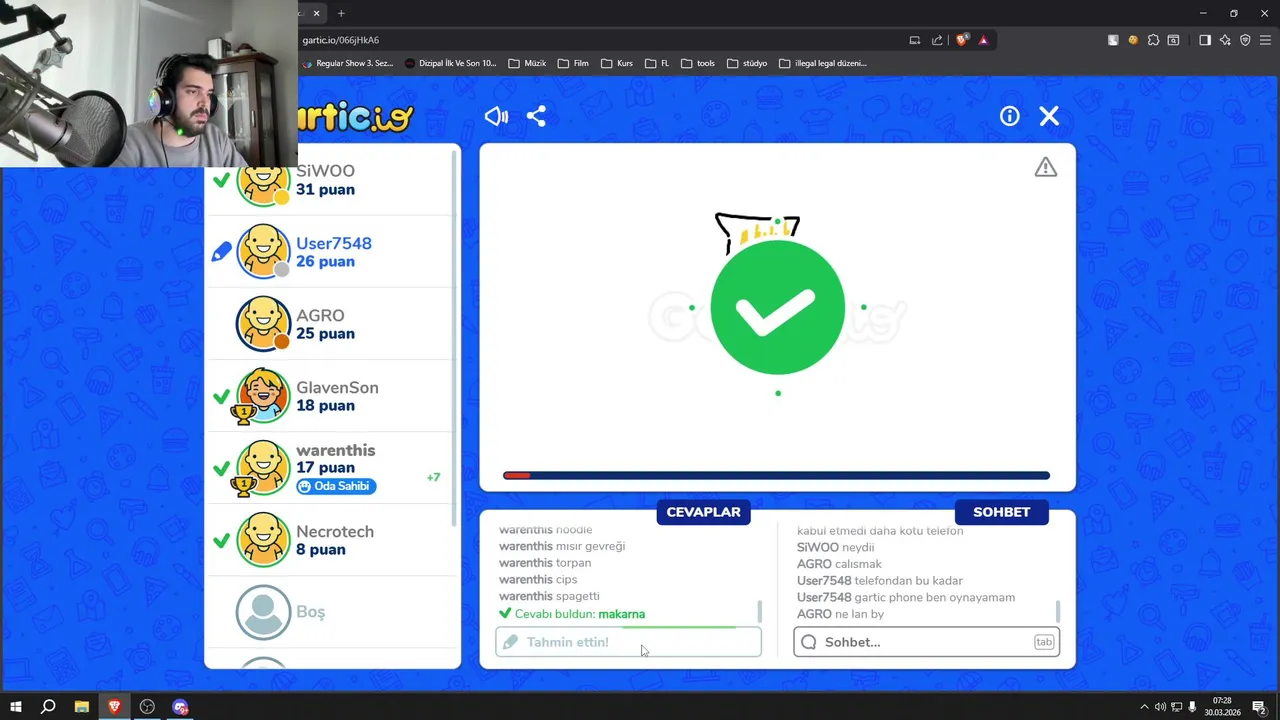
Task: Open the Film bookmark folder
Action: [573, 63]
